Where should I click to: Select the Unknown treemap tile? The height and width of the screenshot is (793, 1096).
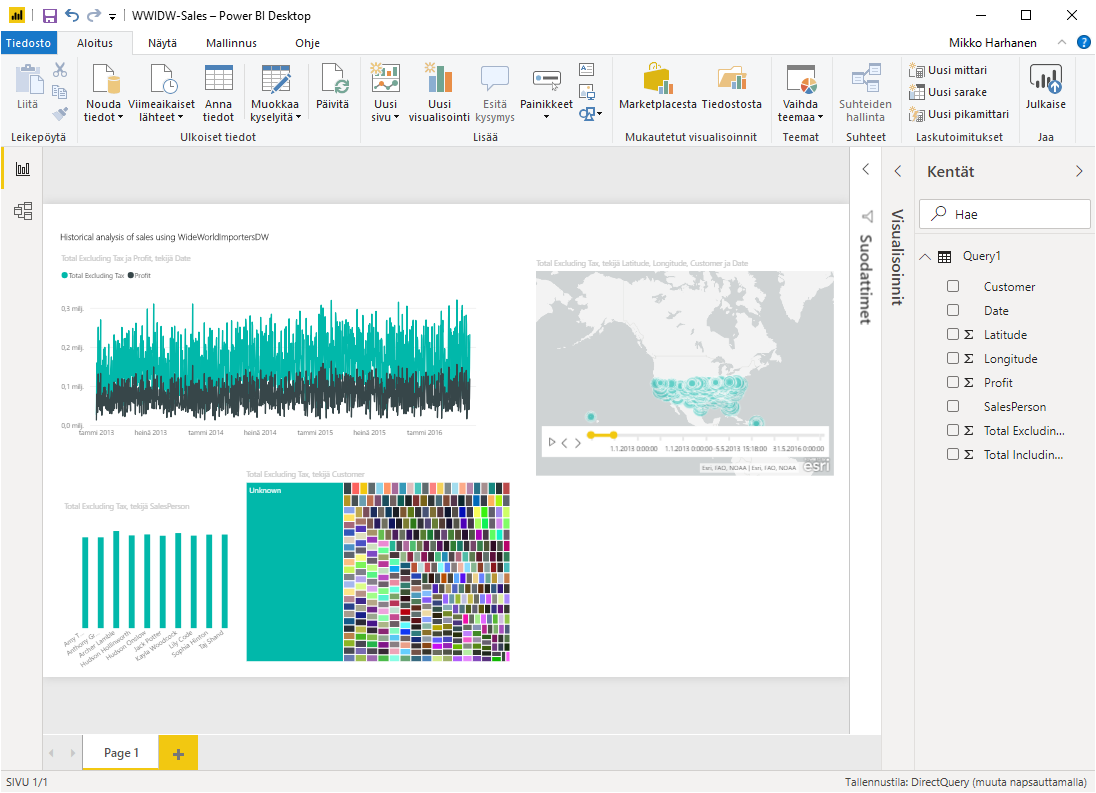[294, 572]
